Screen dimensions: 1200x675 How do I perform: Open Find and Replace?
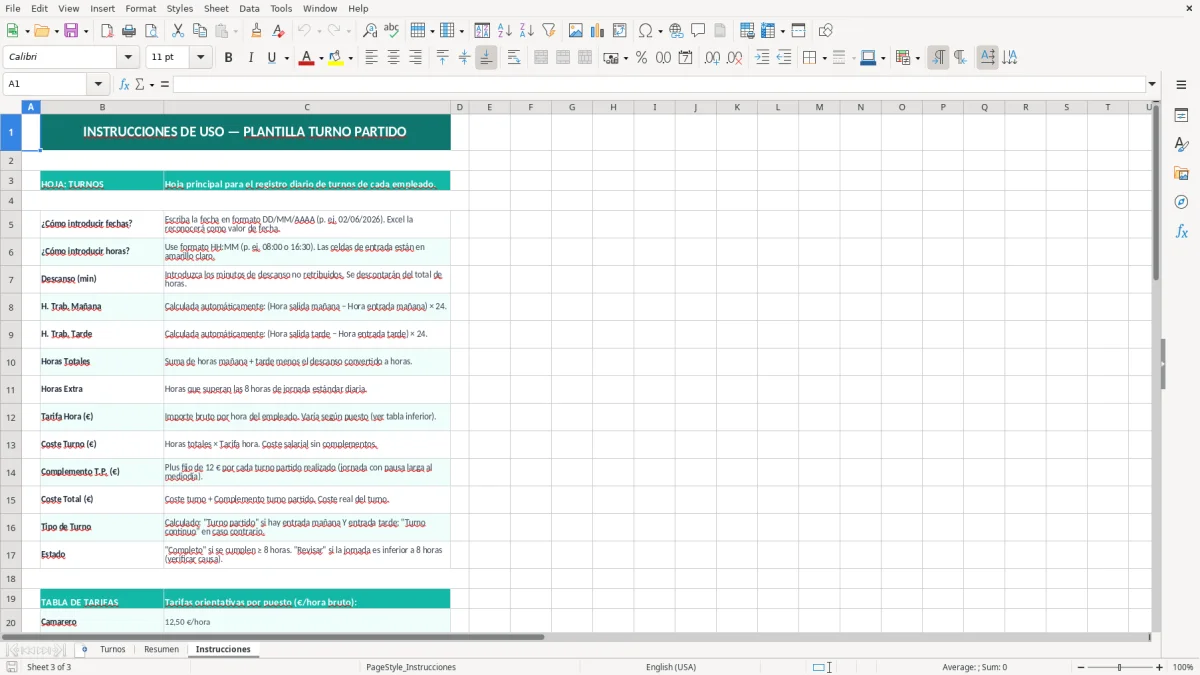(370, 31)
